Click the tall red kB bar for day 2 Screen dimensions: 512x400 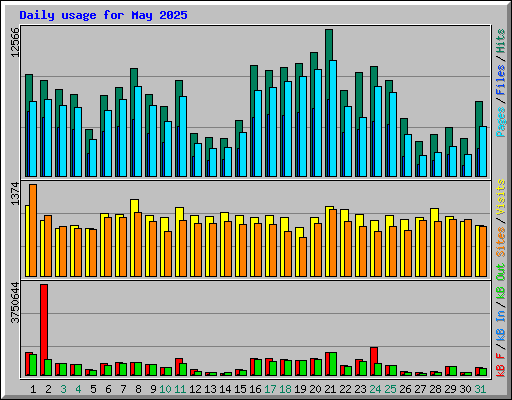coord(44,330)
